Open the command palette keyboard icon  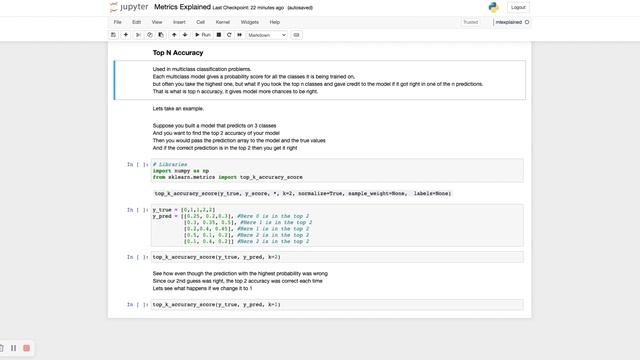pyautogui.click(x=296, y=35)
